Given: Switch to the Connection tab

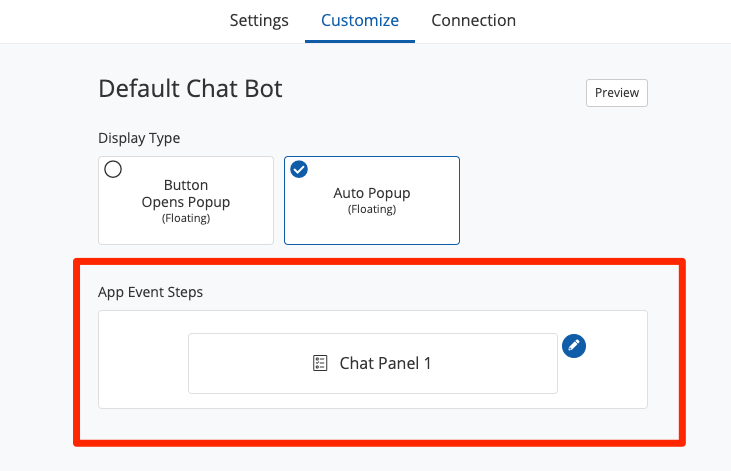Looking at the screenshot, I should coord(473,20).
